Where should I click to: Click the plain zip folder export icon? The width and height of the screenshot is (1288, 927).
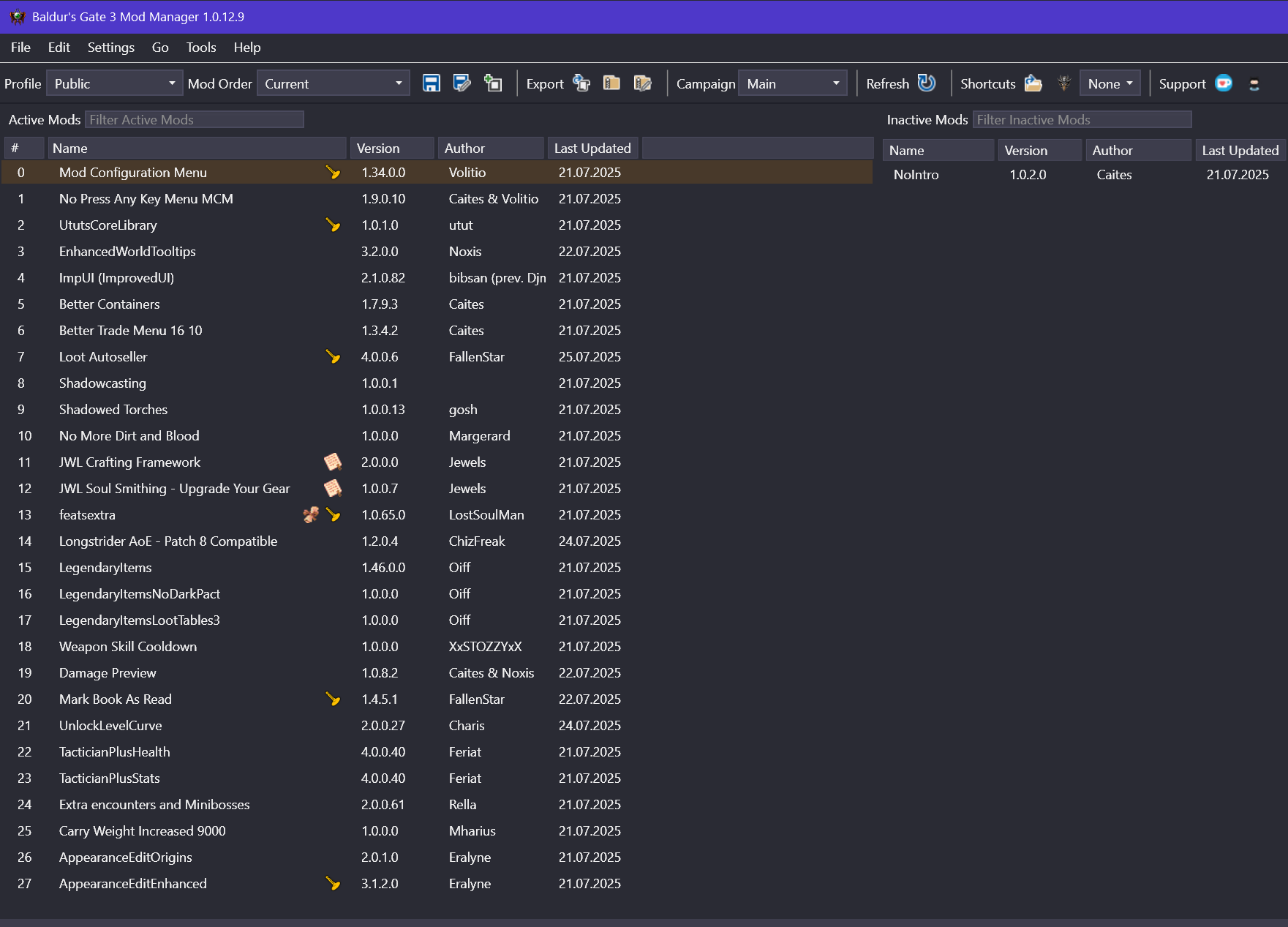[x=612, y=83]
